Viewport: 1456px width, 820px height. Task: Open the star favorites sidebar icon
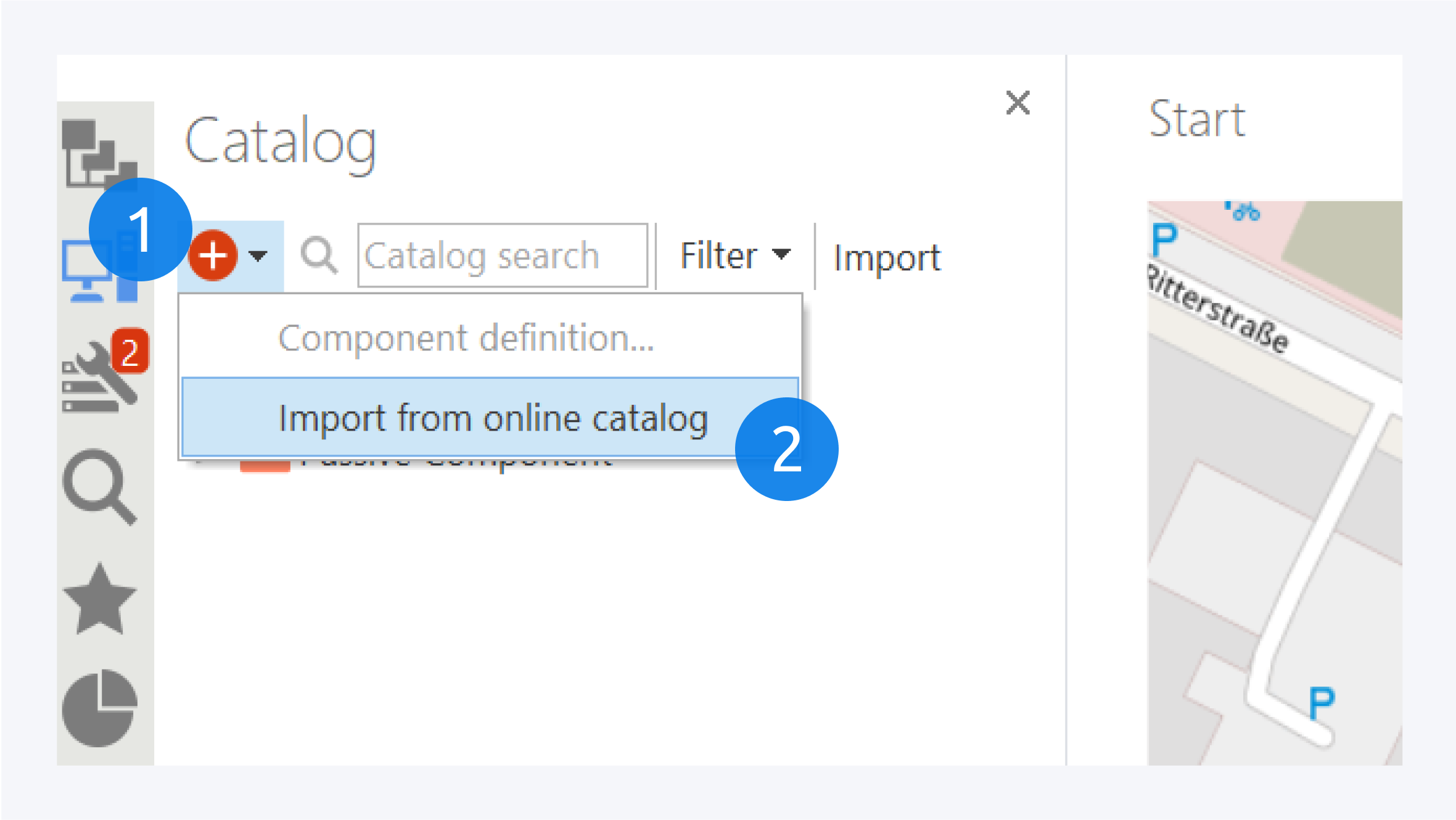click(99, 600)
